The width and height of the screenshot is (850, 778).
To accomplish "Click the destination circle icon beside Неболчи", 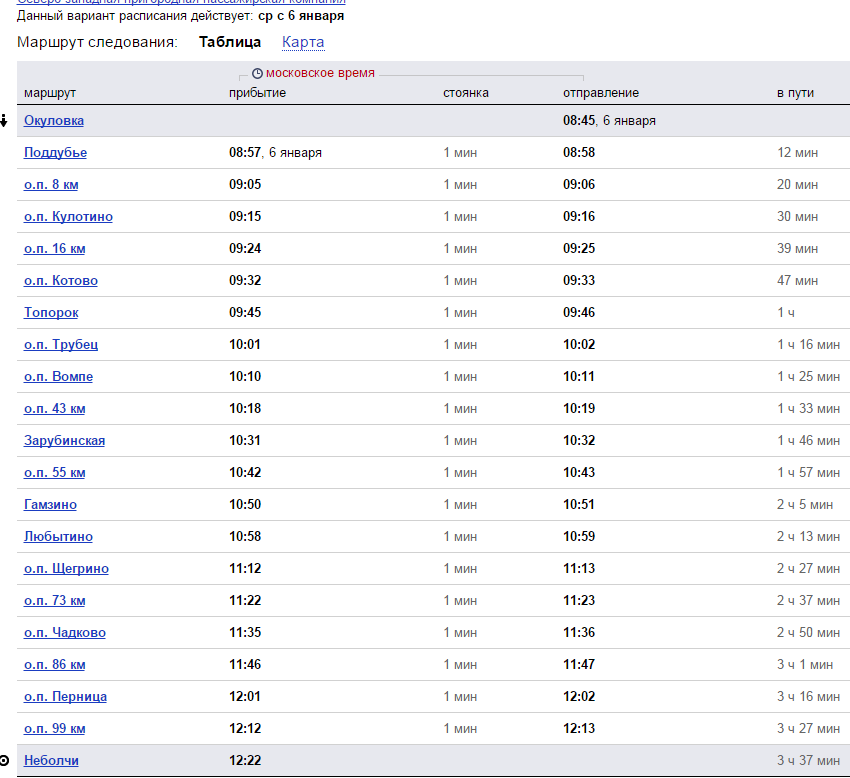I will (4, 761).
